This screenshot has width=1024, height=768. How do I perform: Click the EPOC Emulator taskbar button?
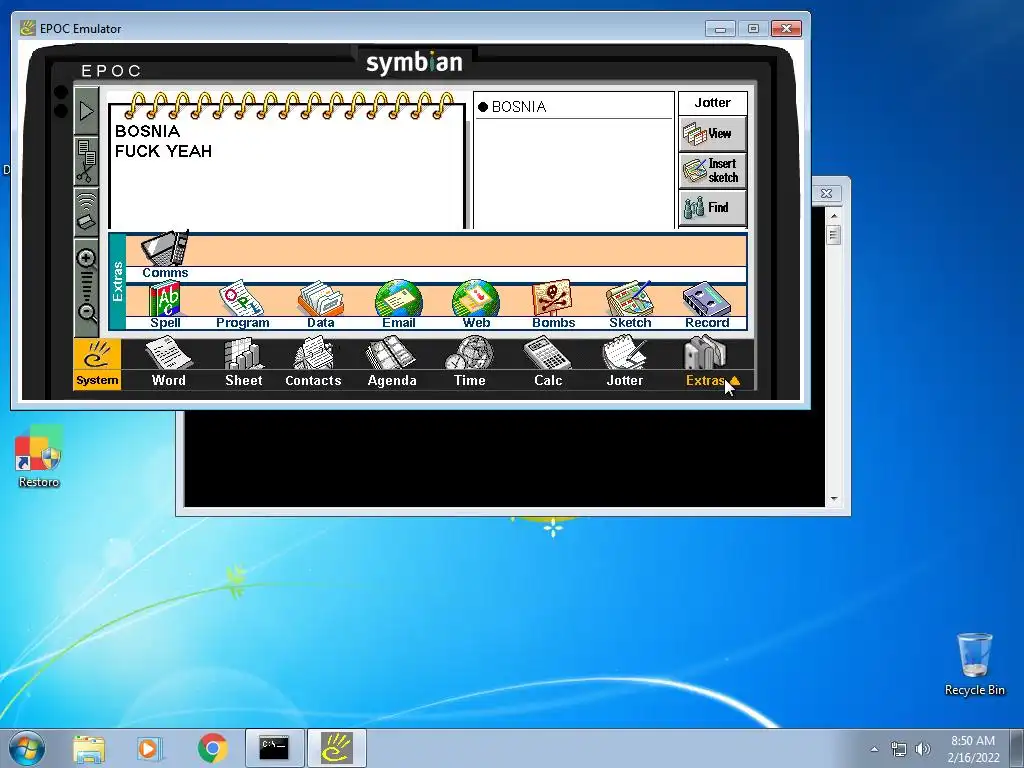pos(336,748)
